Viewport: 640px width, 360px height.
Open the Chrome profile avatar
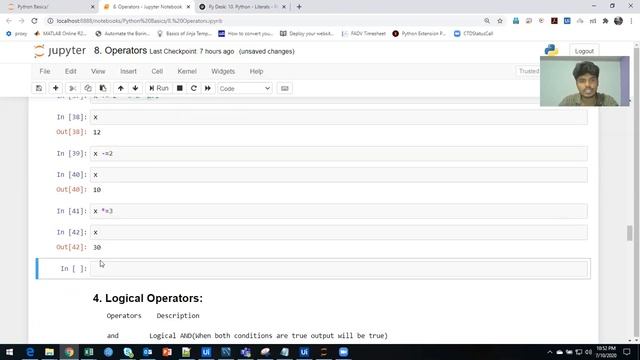(x=618, y=21)
